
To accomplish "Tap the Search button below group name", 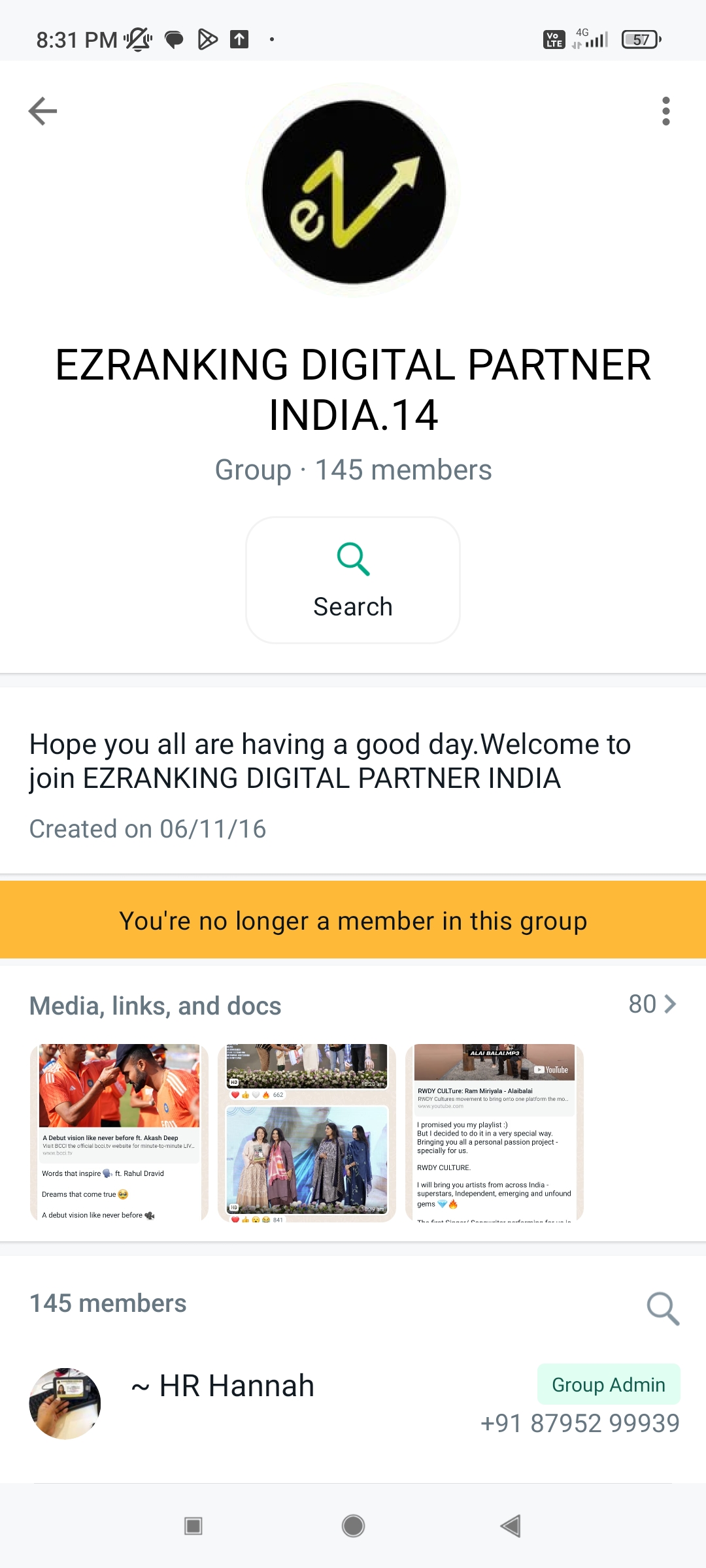I will [x=353, y=580].
